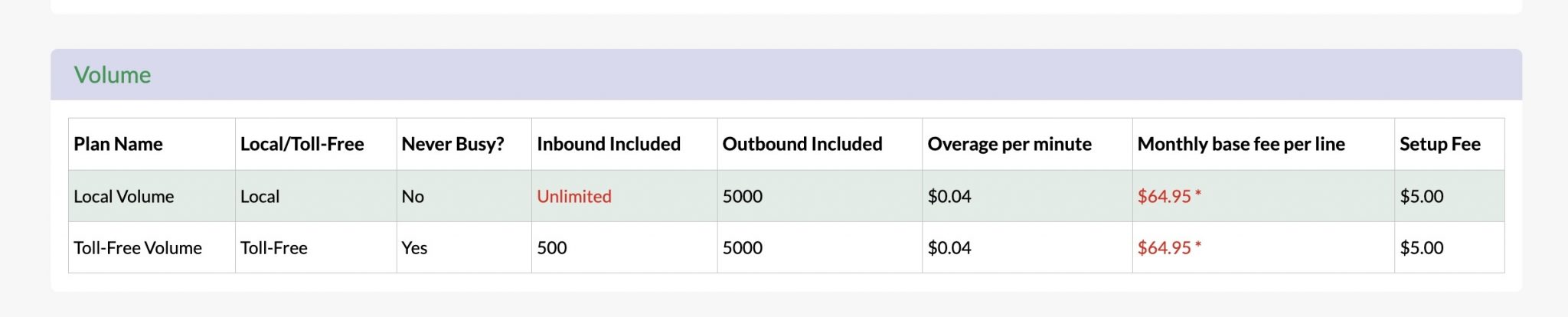Click Monthly base fee per line header

click(x=1240, y=144)
